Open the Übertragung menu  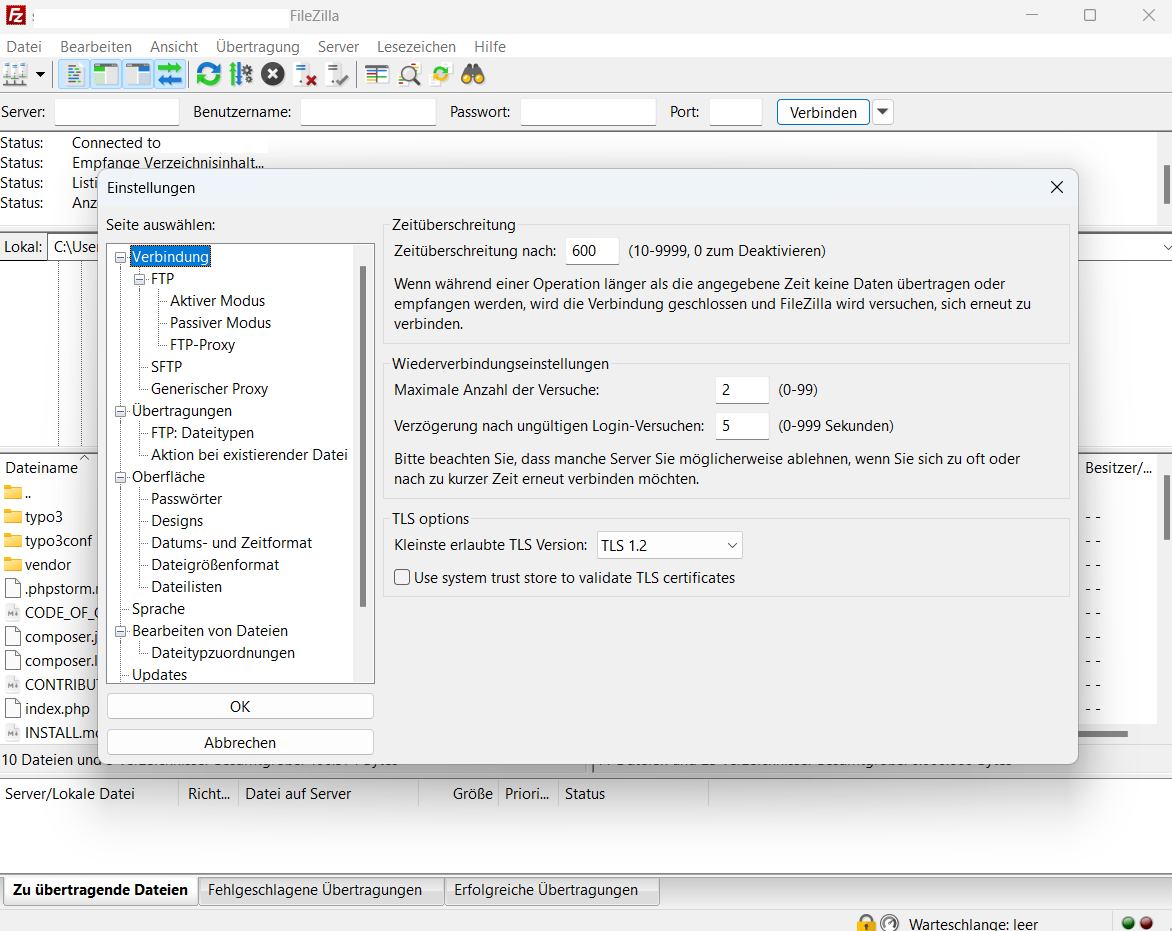(x=258, y=46)
